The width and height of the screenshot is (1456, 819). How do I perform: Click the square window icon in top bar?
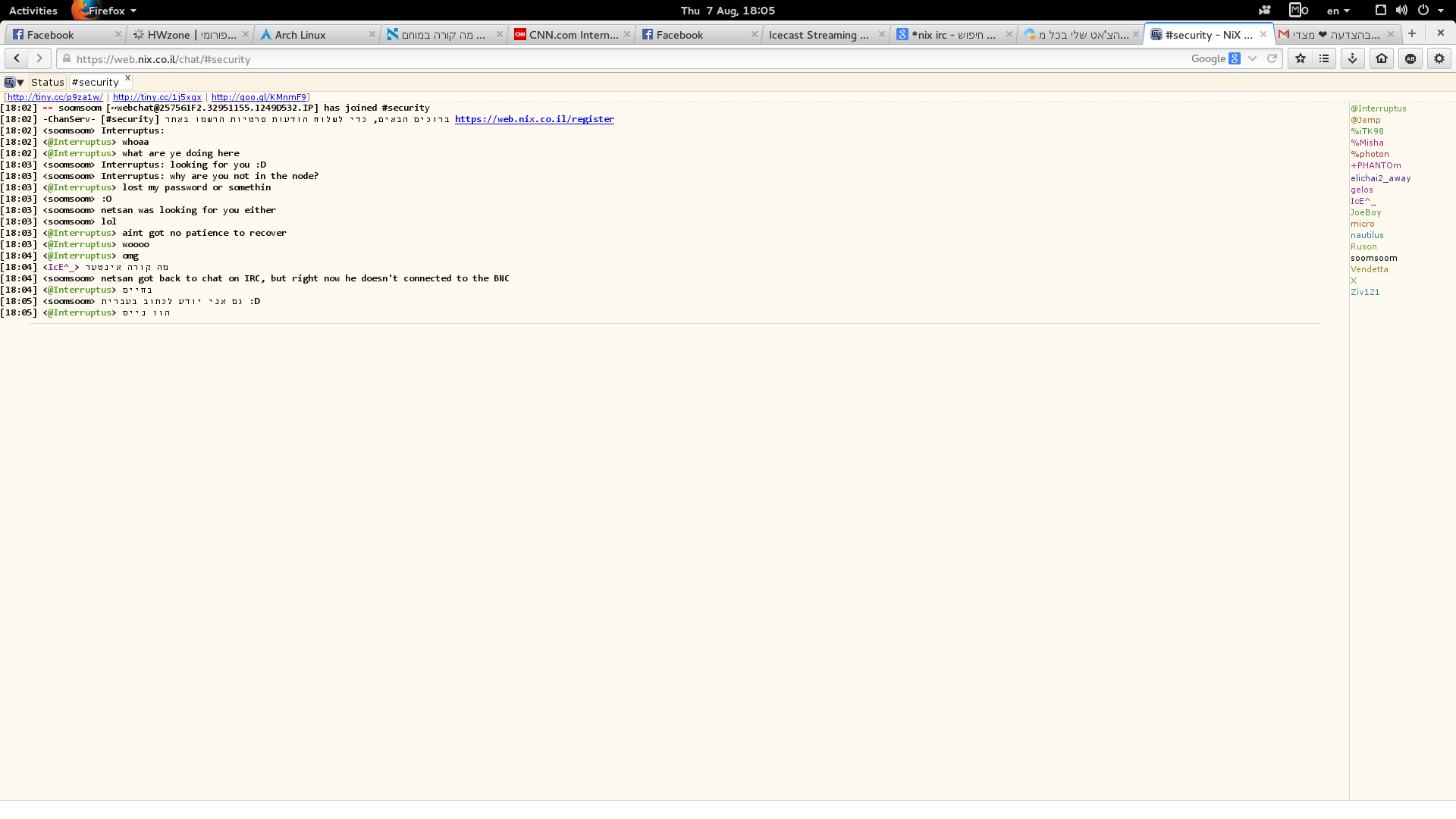pos(1381,11)
